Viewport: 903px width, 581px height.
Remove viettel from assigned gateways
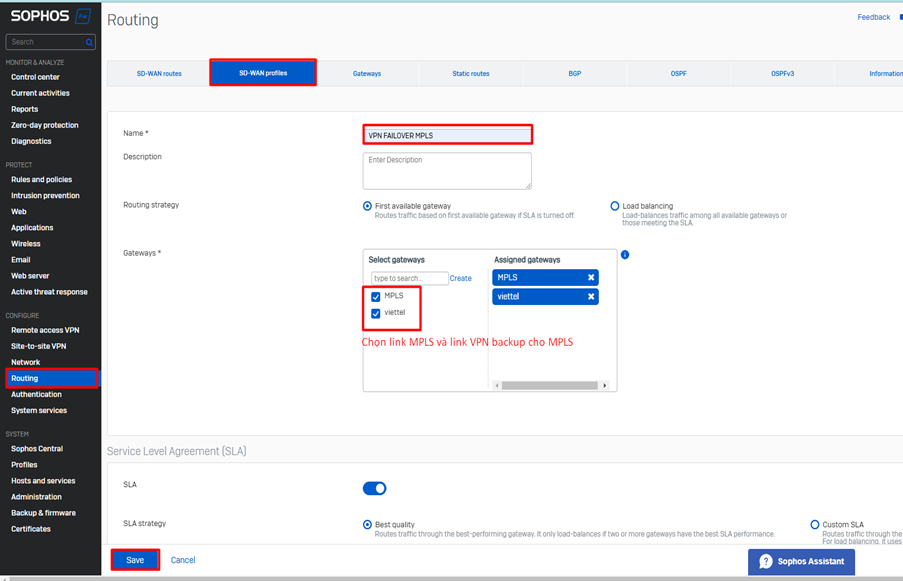tap(591, 297)
